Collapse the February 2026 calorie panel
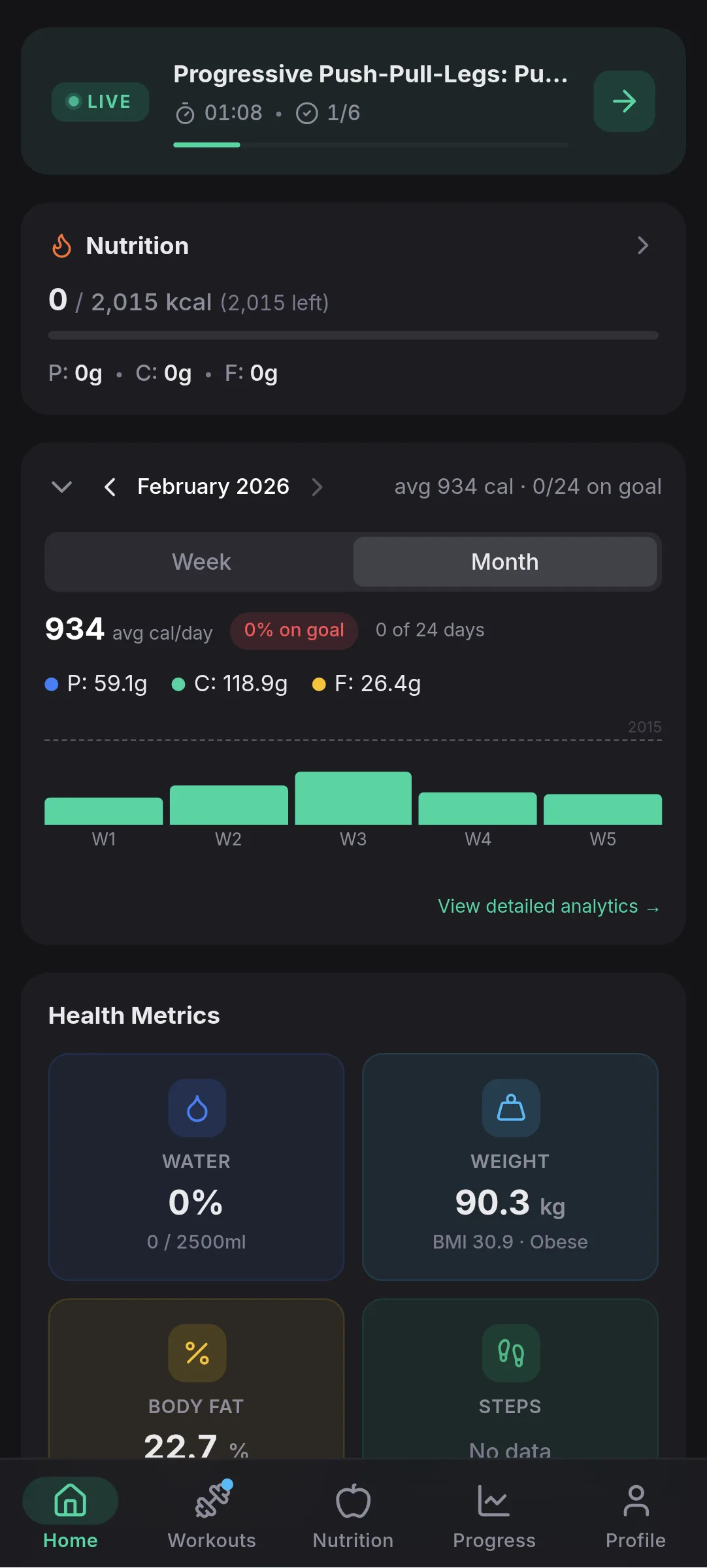 [61, 487]
